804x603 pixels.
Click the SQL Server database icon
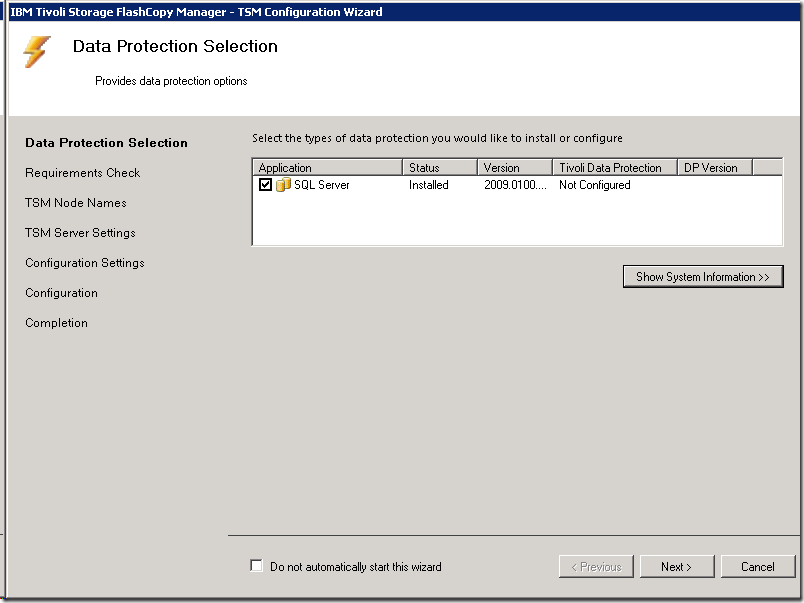pyautogui.click(x=283, y=185)
